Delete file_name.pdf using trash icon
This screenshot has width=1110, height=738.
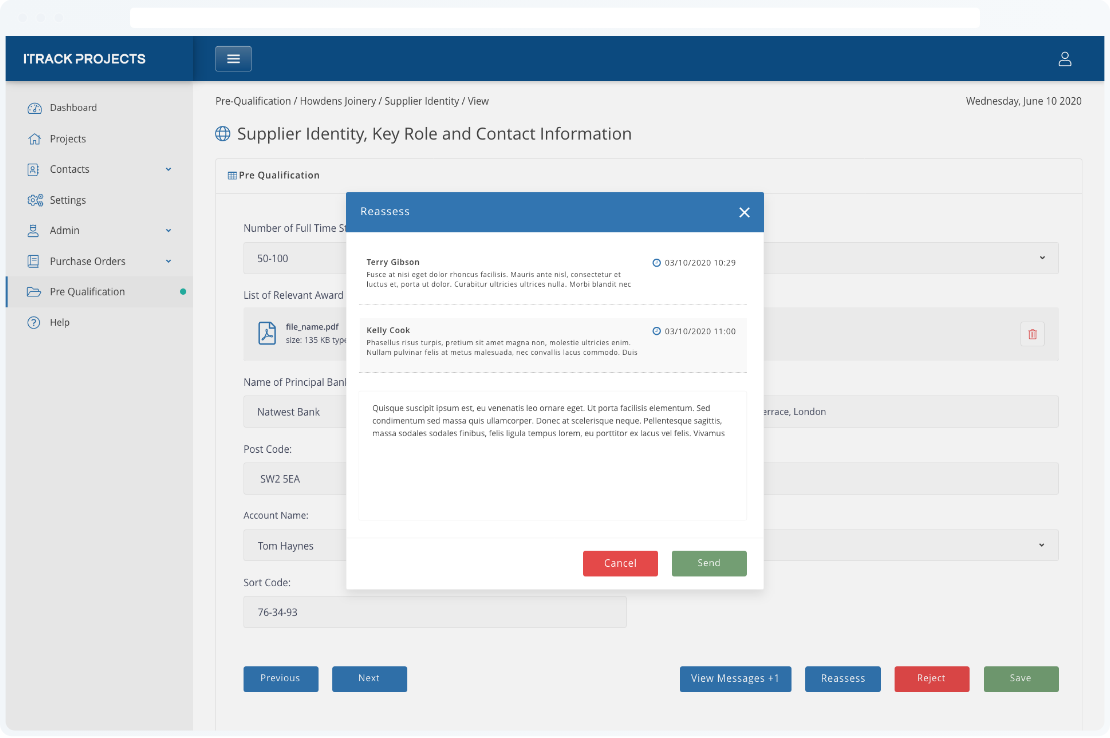tap(1033, 335)
